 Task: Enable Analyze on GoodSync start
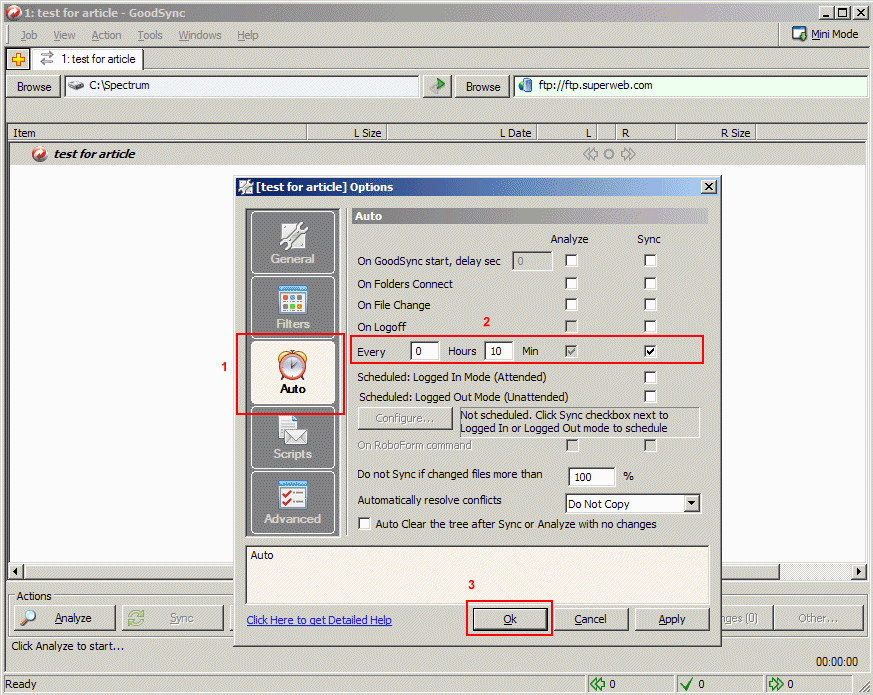[571, 260]
